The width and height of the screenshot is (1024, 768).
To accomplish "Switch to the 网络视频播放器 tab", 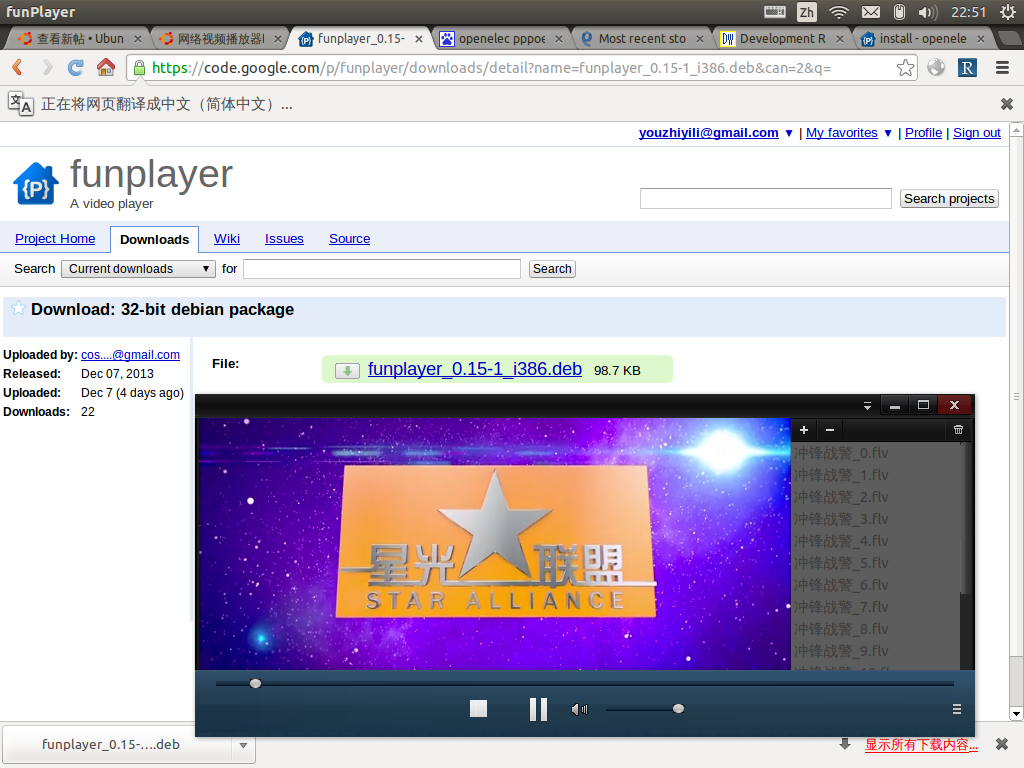I will [221, 39].
